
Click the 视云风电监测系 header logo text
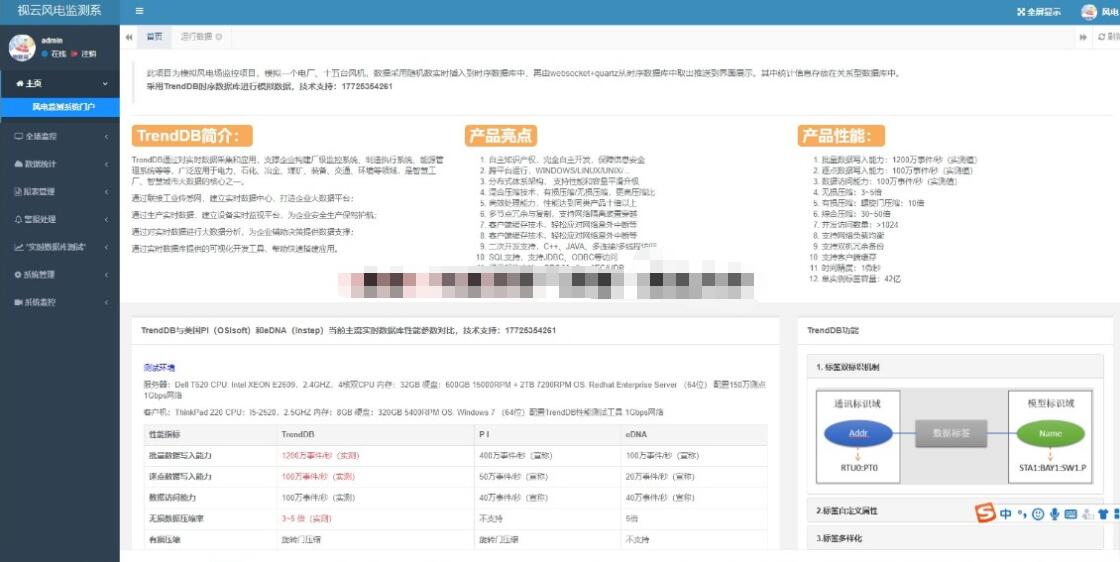click(59, 11)
